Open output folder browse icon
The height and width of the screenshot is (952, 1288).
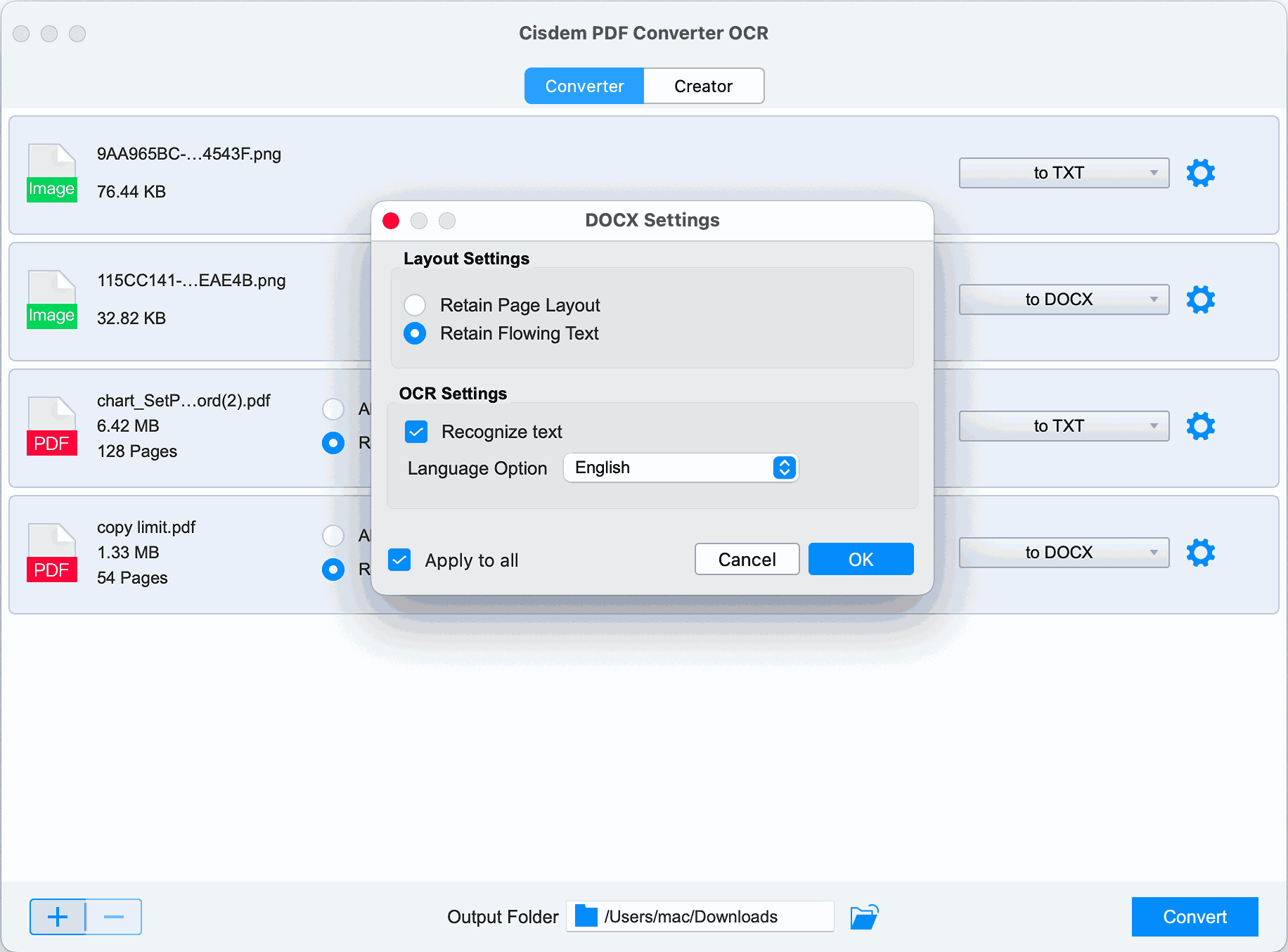[x=865, y=917]
